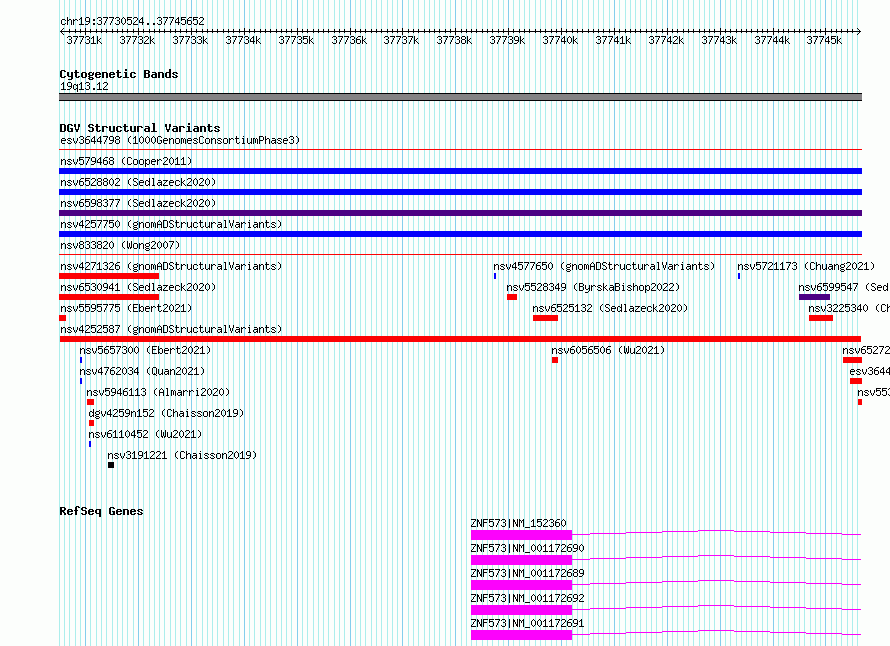The height and width of the screenshot is (646, 890).
Task: Click the magenta exon block of NM_001172689
Action: pyautogui.click(x=521, y=585)
